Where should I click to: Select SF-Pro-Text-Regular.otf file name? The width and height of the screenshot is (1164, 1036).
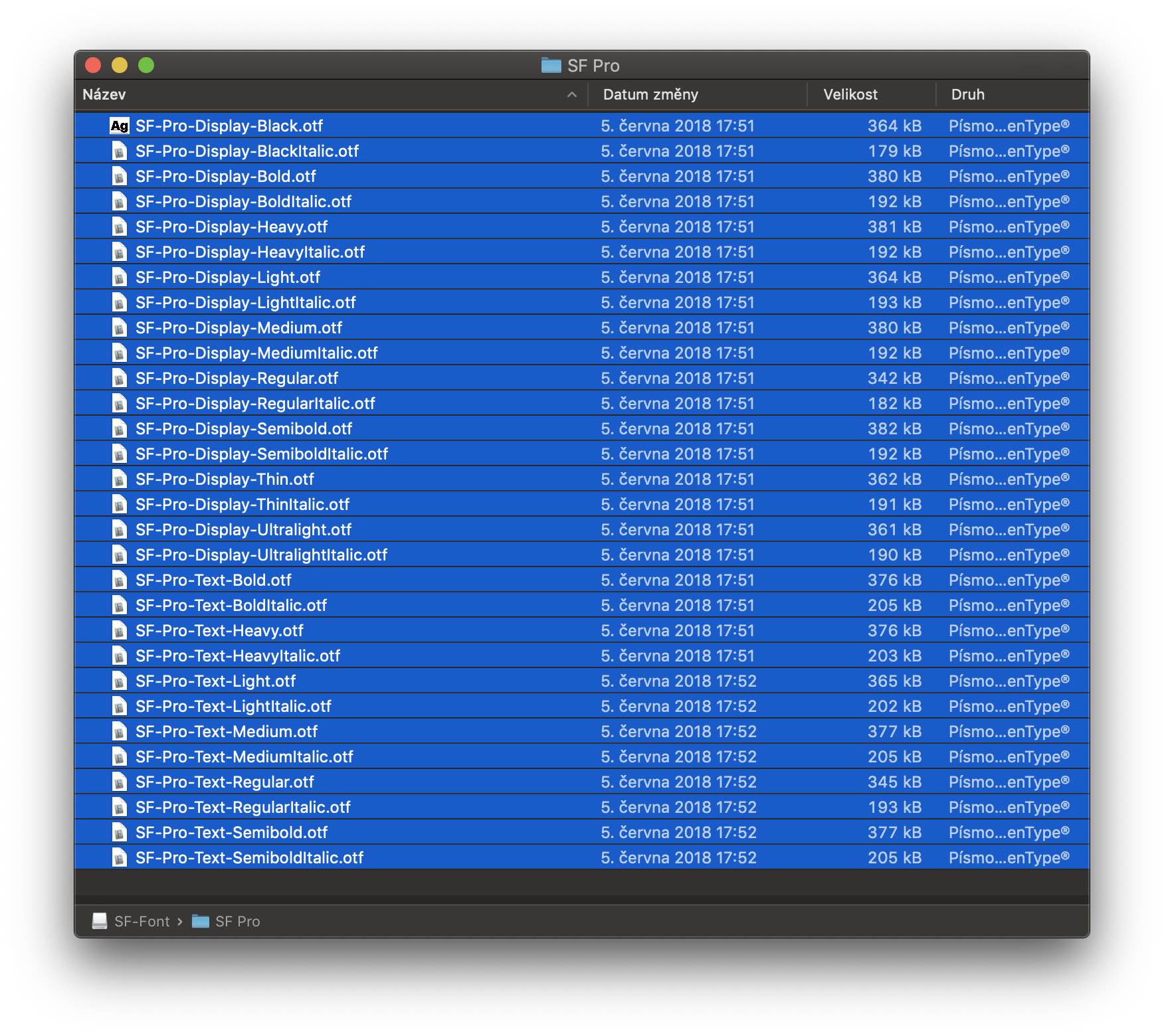(x=225, y=782)
